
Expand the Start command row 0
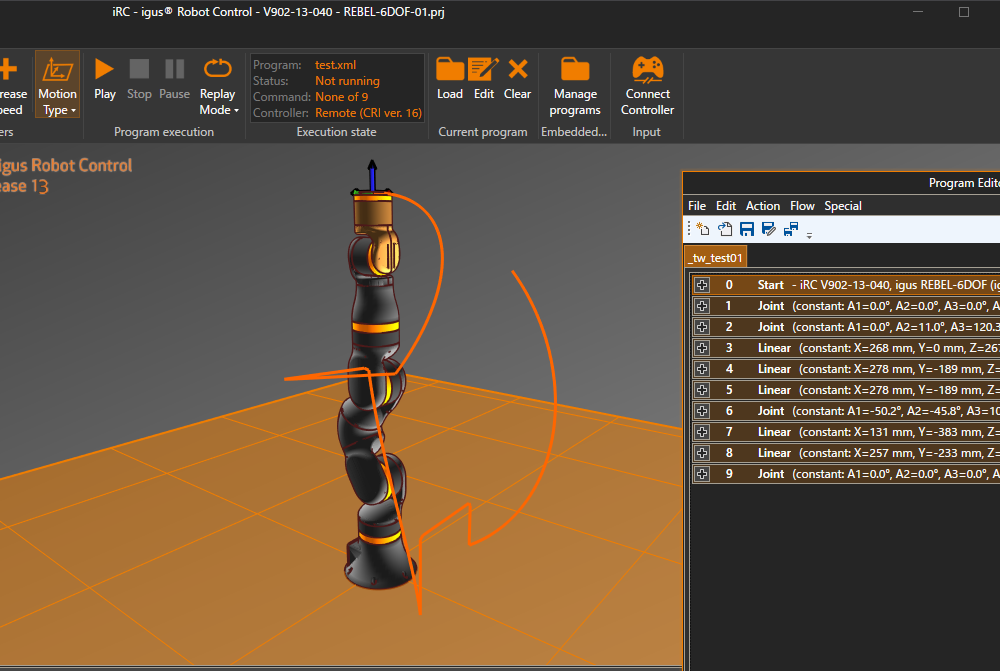[702, 285]
